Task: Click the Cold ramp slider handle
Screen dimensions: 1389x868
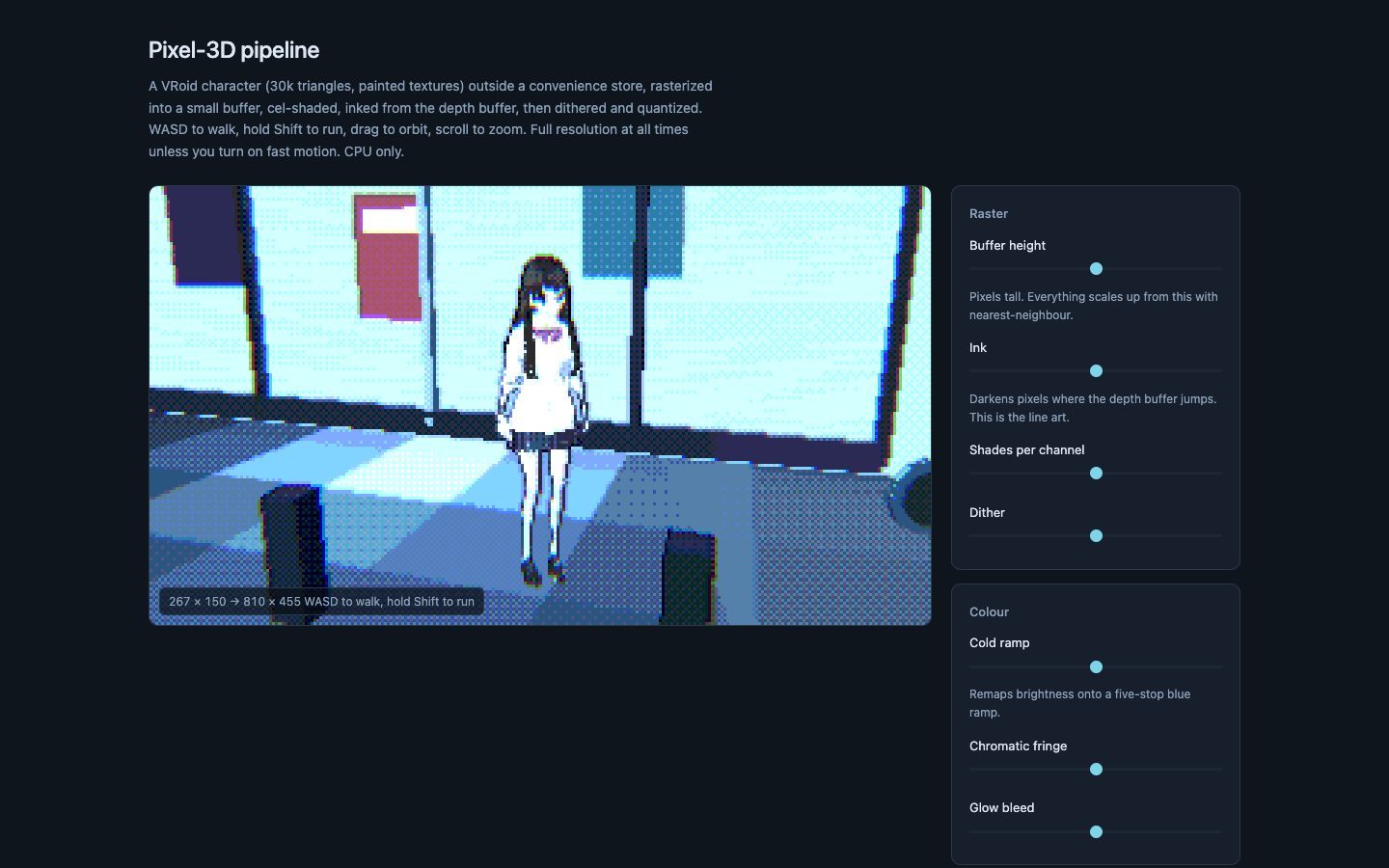Action: click(1096, 667)
